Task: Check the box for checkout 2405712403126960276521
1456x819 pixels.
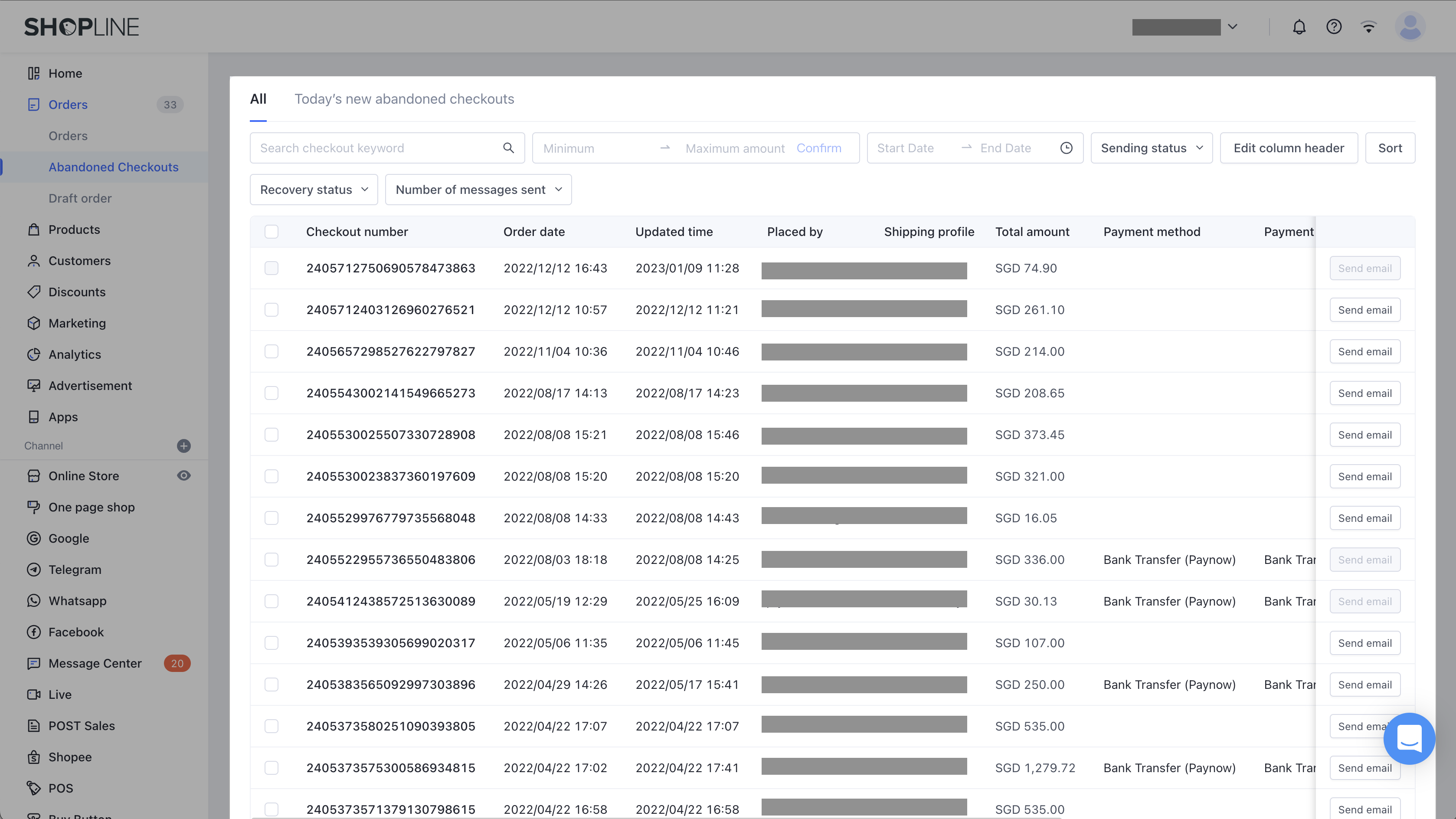Action: (272, 310)
